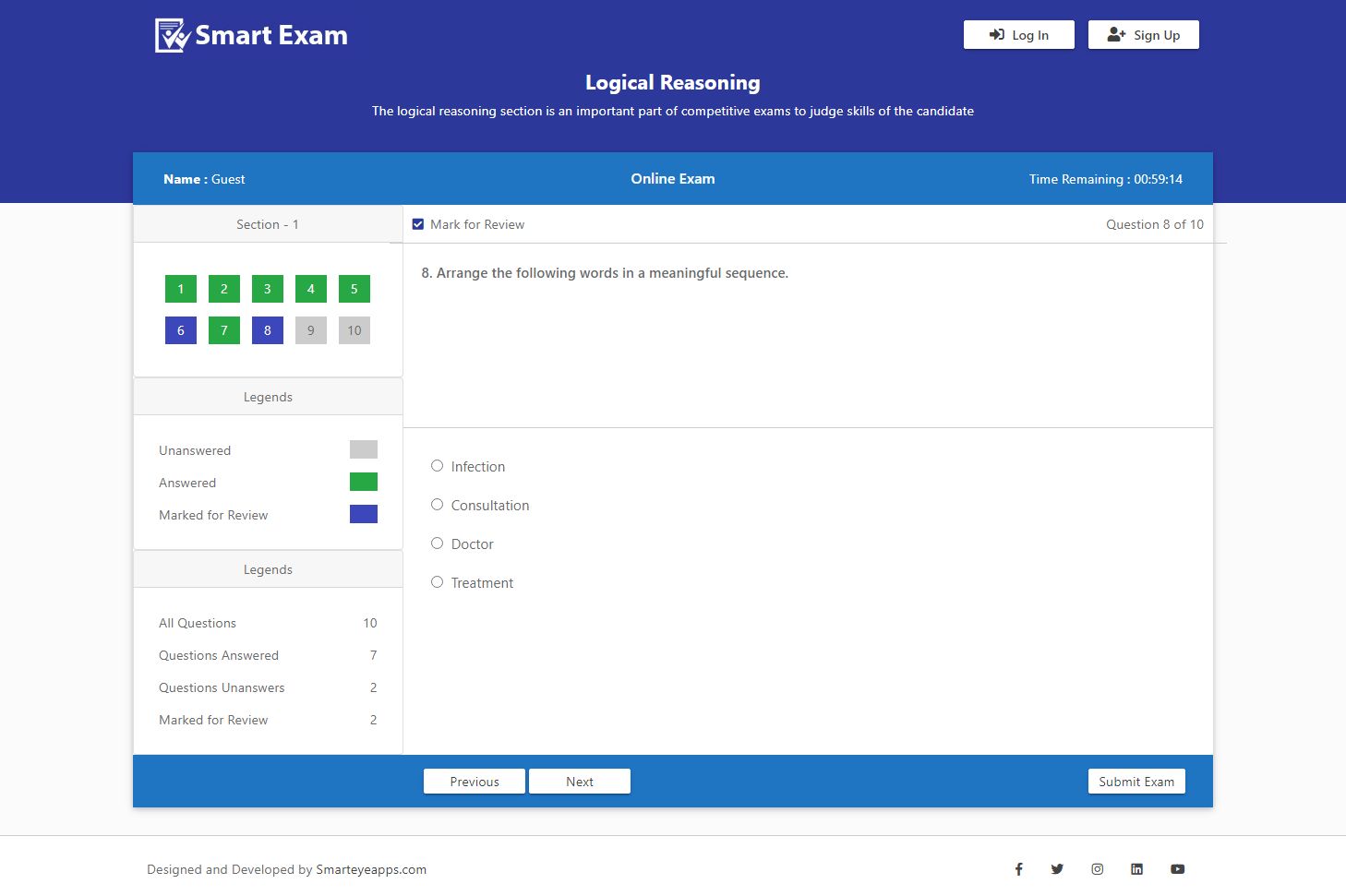Go to question 6 marked for review
This screenshot has height=896, width=1346.
pyautogui.click(x=181, y=330)
